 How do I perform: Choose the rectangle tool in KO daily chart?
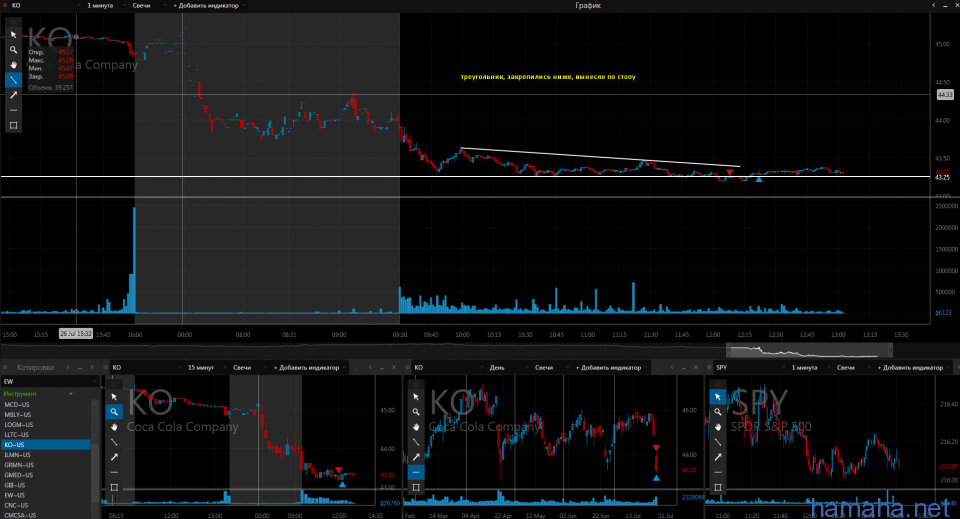[x=416, y=487]
